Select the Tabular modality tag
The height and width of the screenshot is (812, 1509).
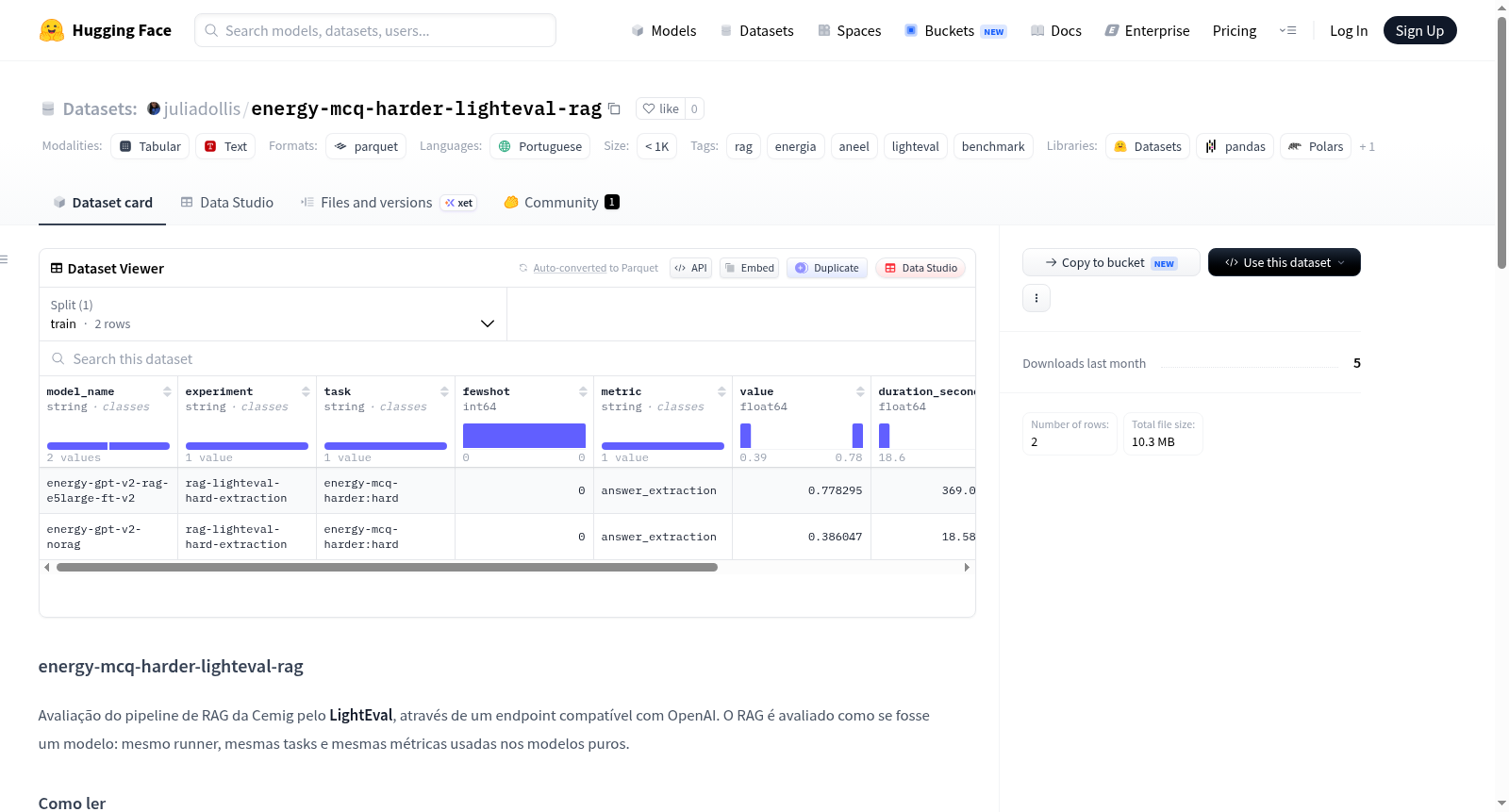(x=151, y=146)
